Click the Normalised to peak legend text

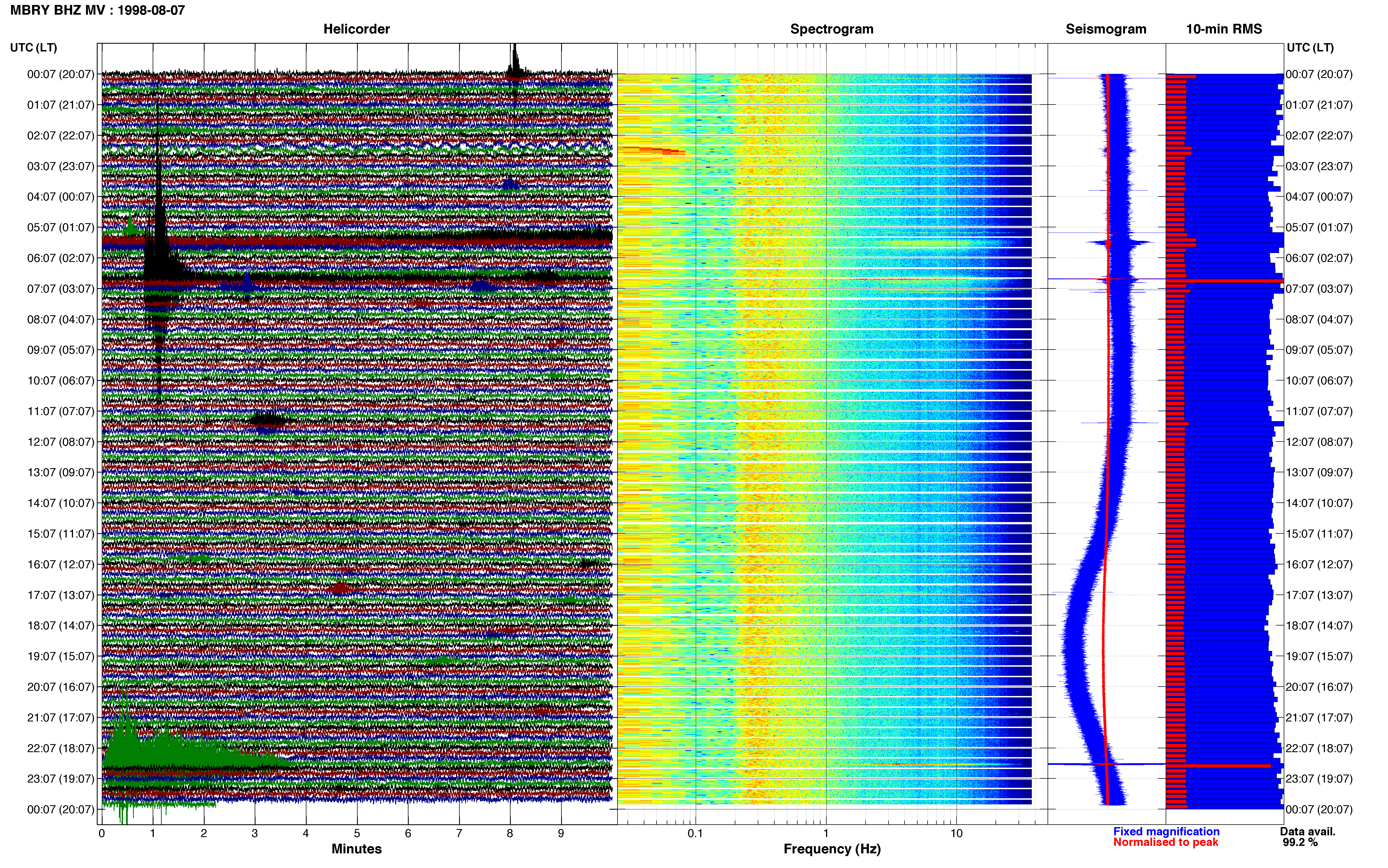click(1165, 842)
